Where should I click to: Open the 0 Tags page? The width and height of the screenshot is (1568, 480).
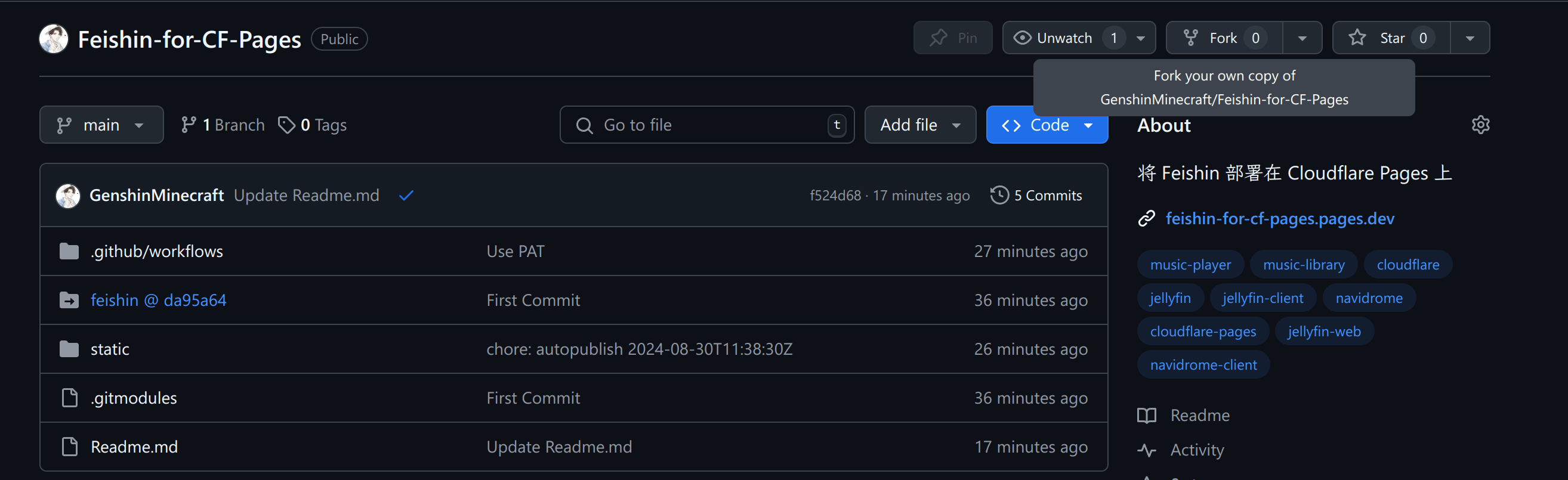point(312,125)
